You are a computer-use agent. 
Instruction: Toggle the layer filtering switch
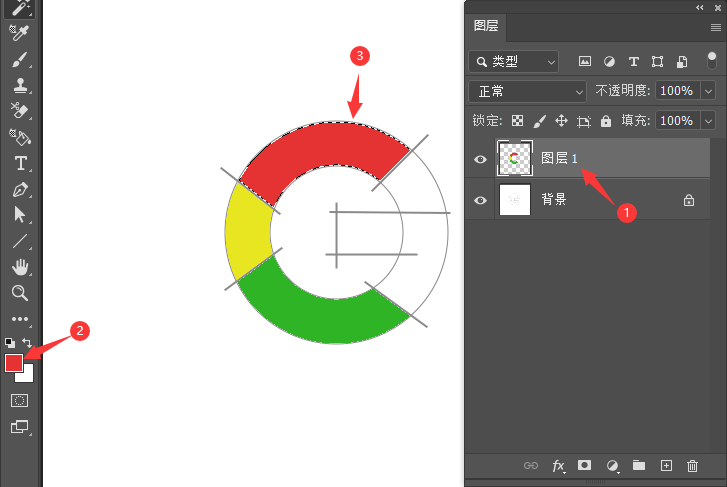tap(712, 61)
